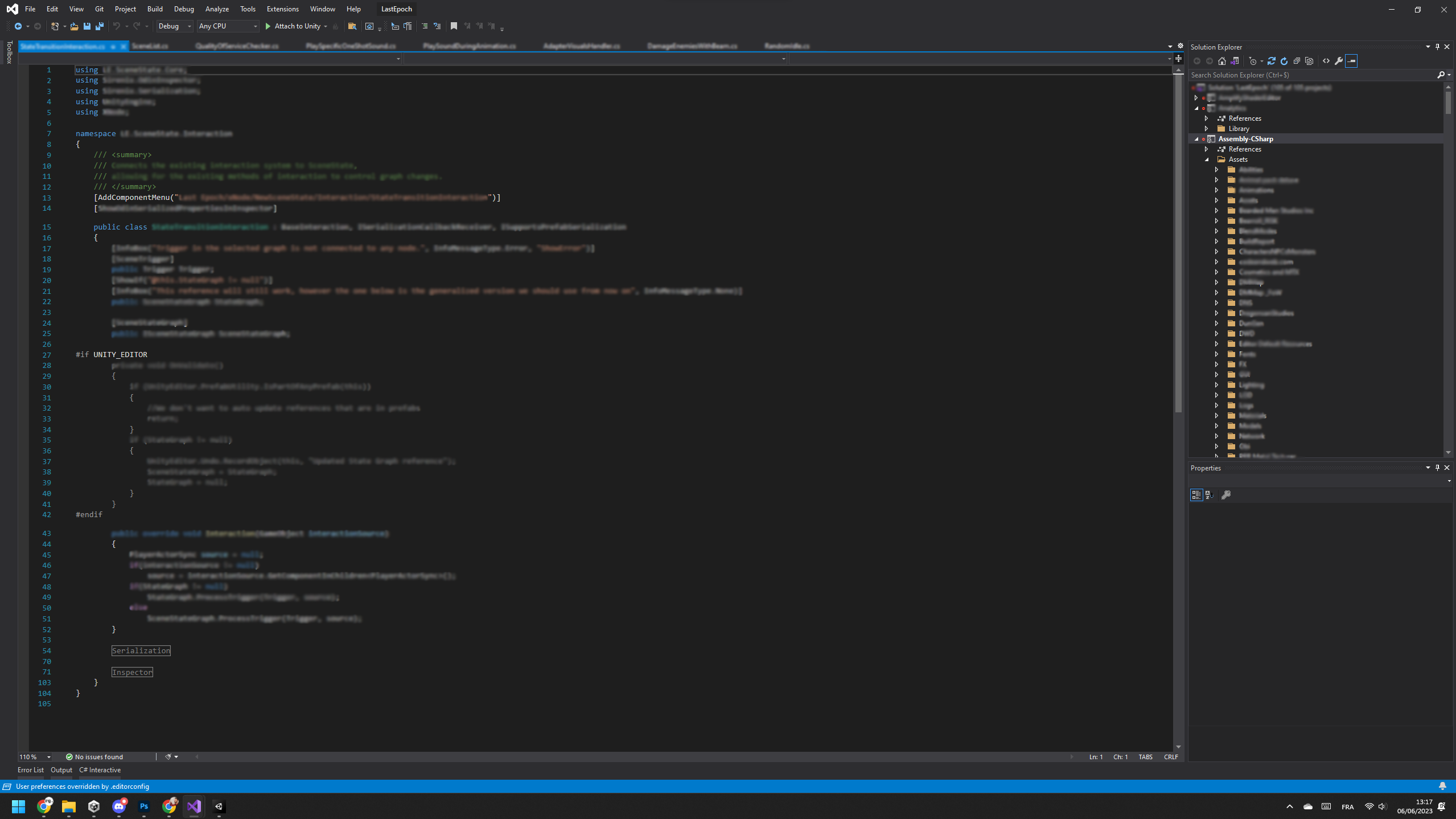This screenshot has width=1456, height=819.
Task: Click the Undo arrow icon
Action: [116, 26]
